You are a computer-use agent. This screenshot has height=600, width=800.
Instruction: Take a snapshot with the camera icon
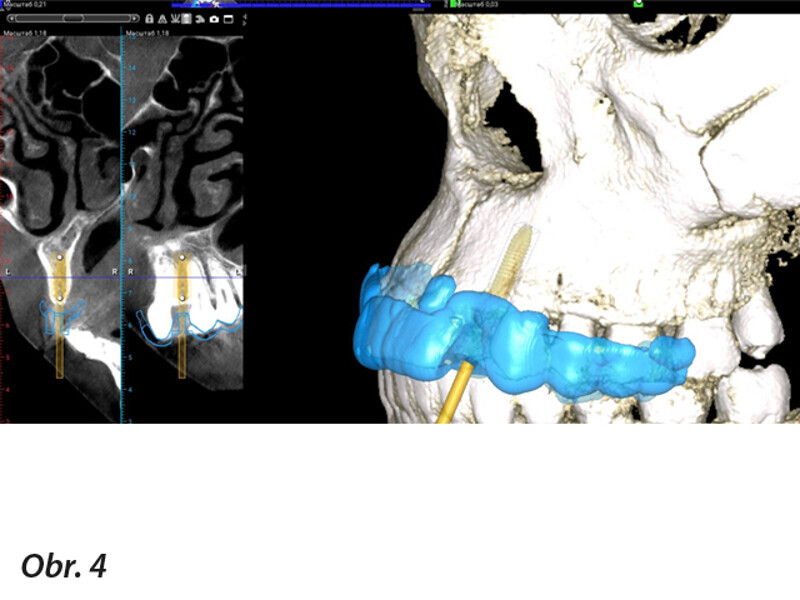[x=213, y=19]
